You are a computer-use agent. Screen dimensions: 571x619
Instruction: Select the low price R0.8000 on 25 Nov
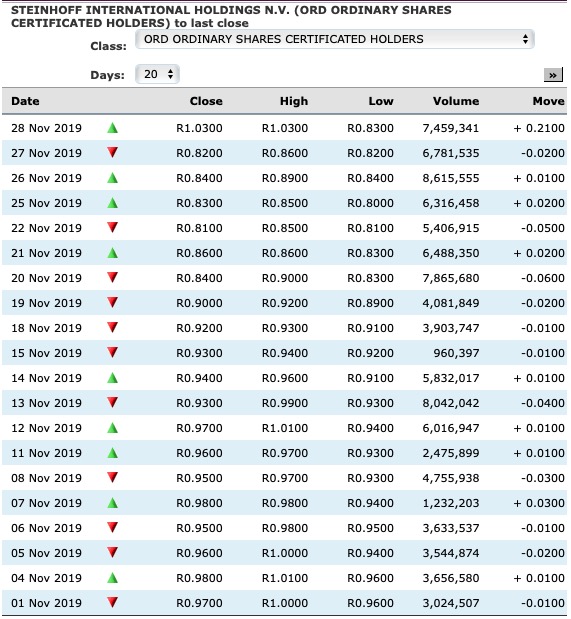370,203
